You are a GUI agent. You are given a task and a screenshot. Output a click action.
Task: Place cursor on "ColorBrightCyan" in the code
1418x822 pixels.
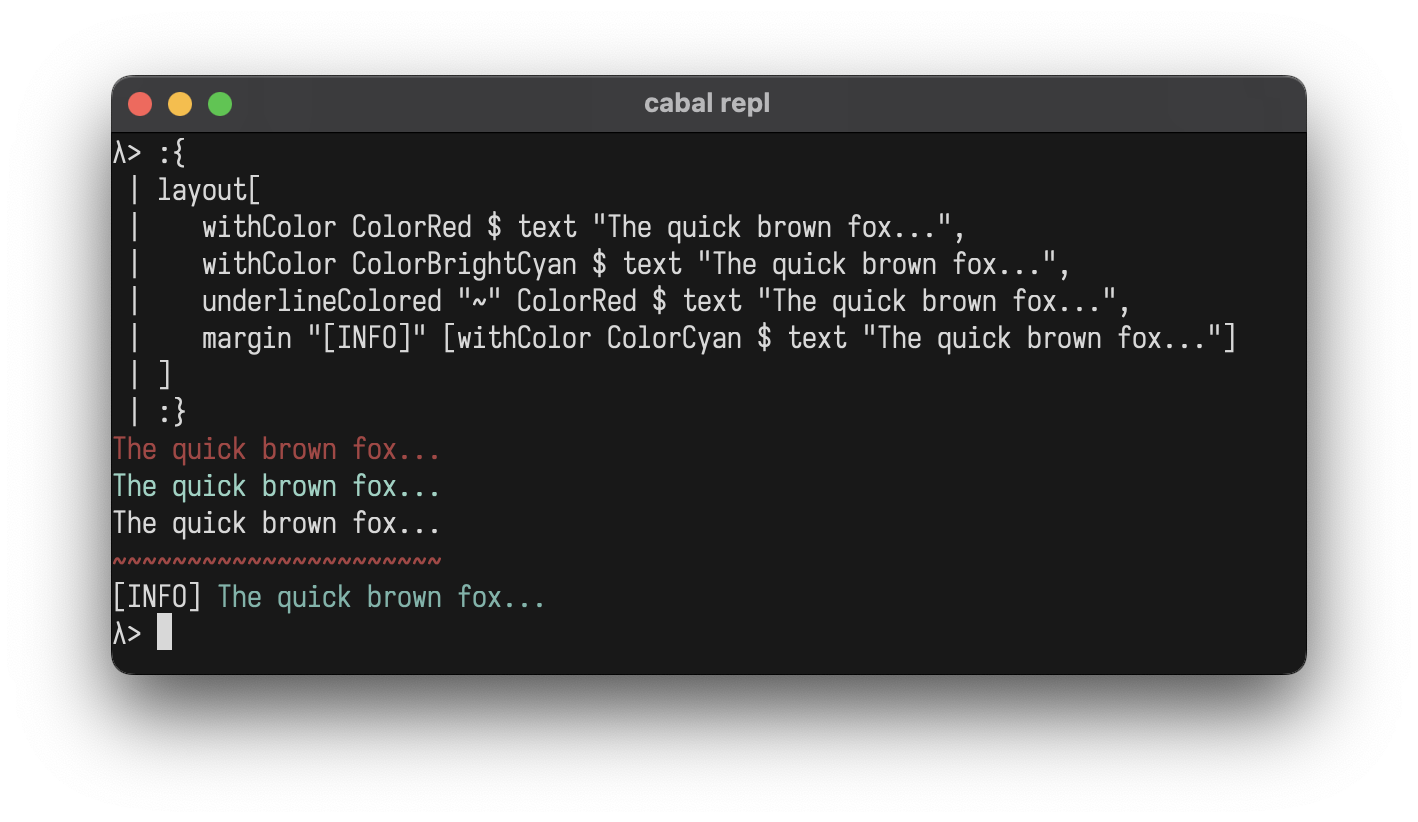point(464,264)
